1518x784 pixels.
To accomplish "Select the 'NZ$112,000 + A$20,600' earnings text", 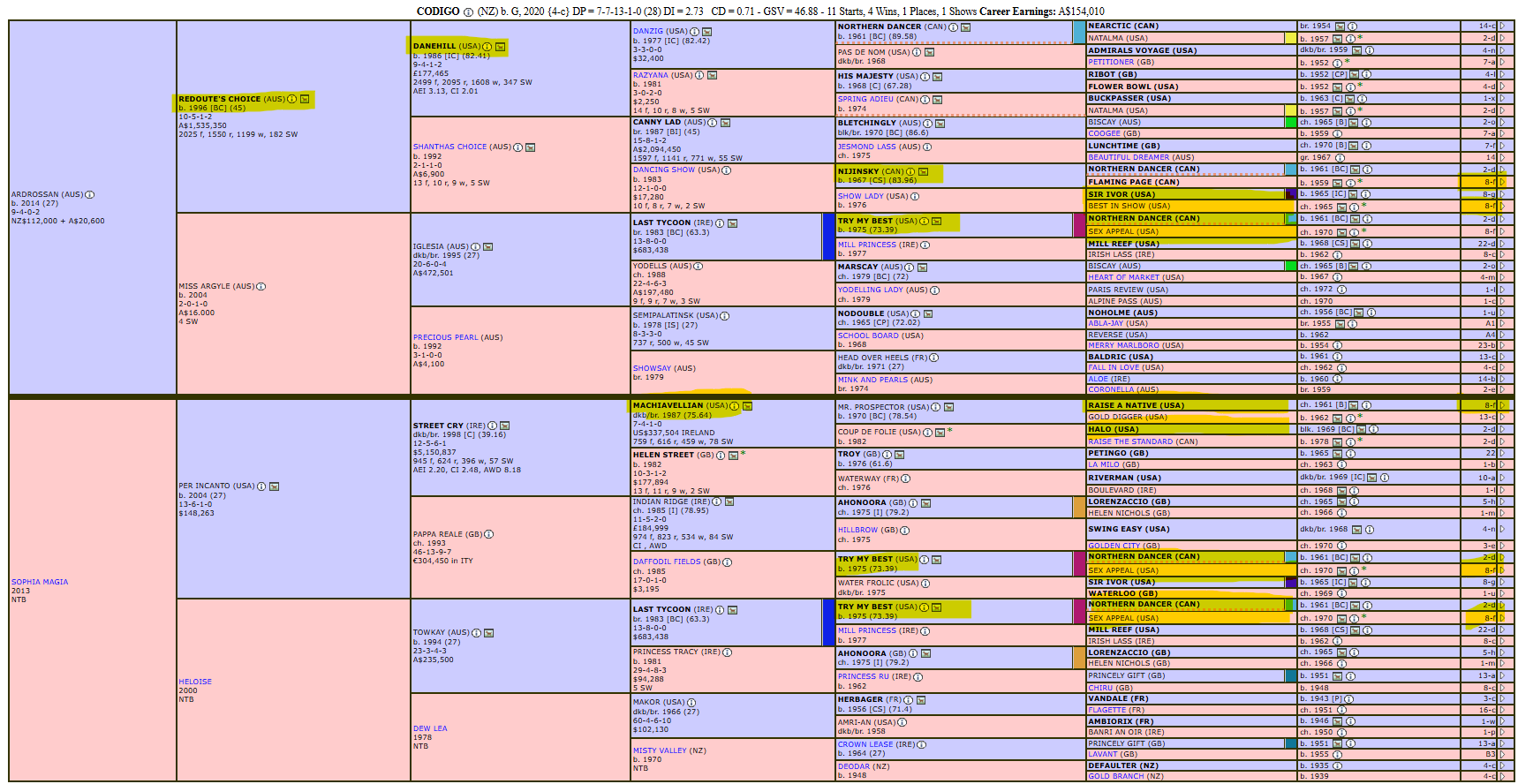I will click(x=58, y=221).
